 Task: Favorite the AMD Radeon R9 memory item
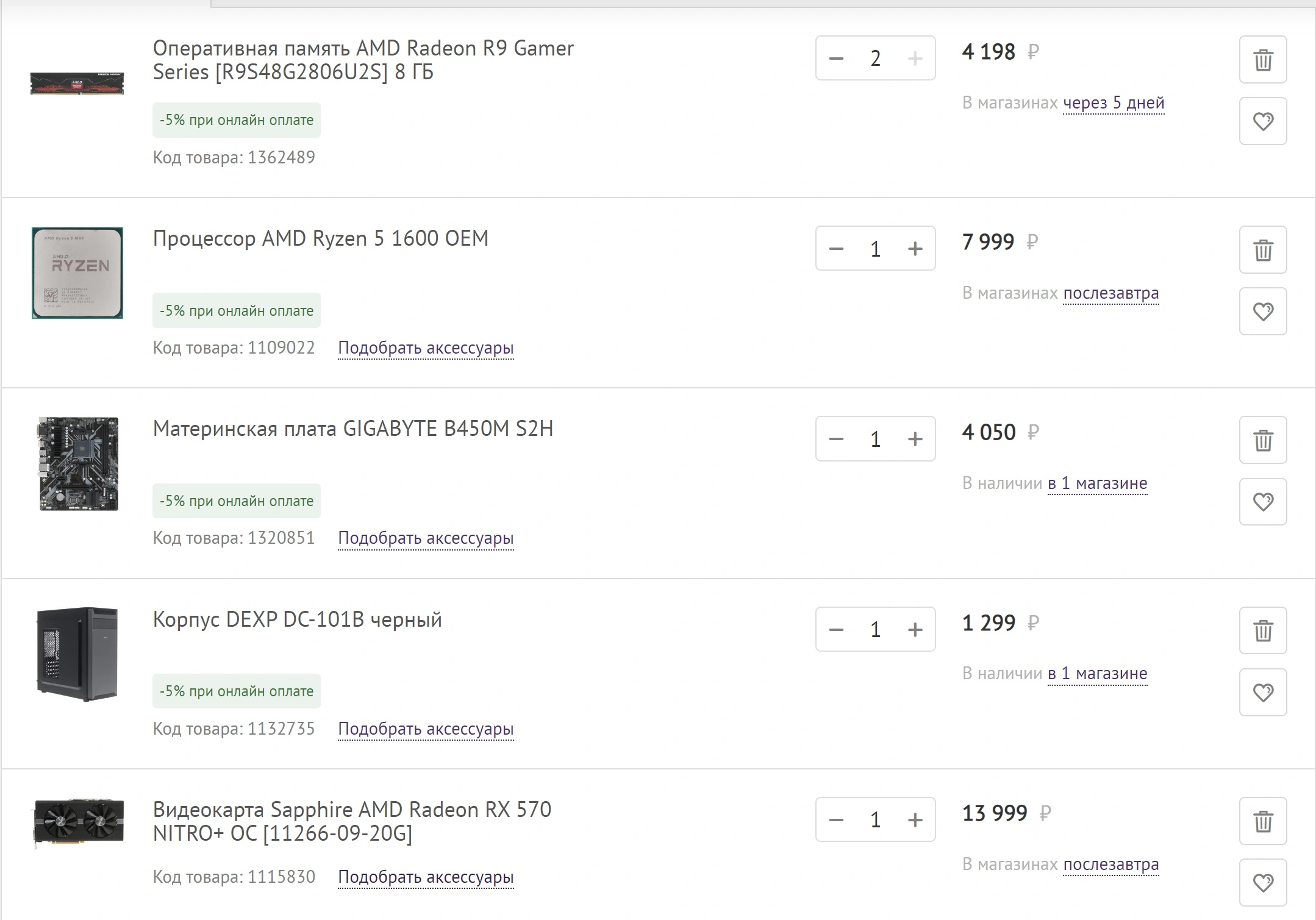point(1263,121)
